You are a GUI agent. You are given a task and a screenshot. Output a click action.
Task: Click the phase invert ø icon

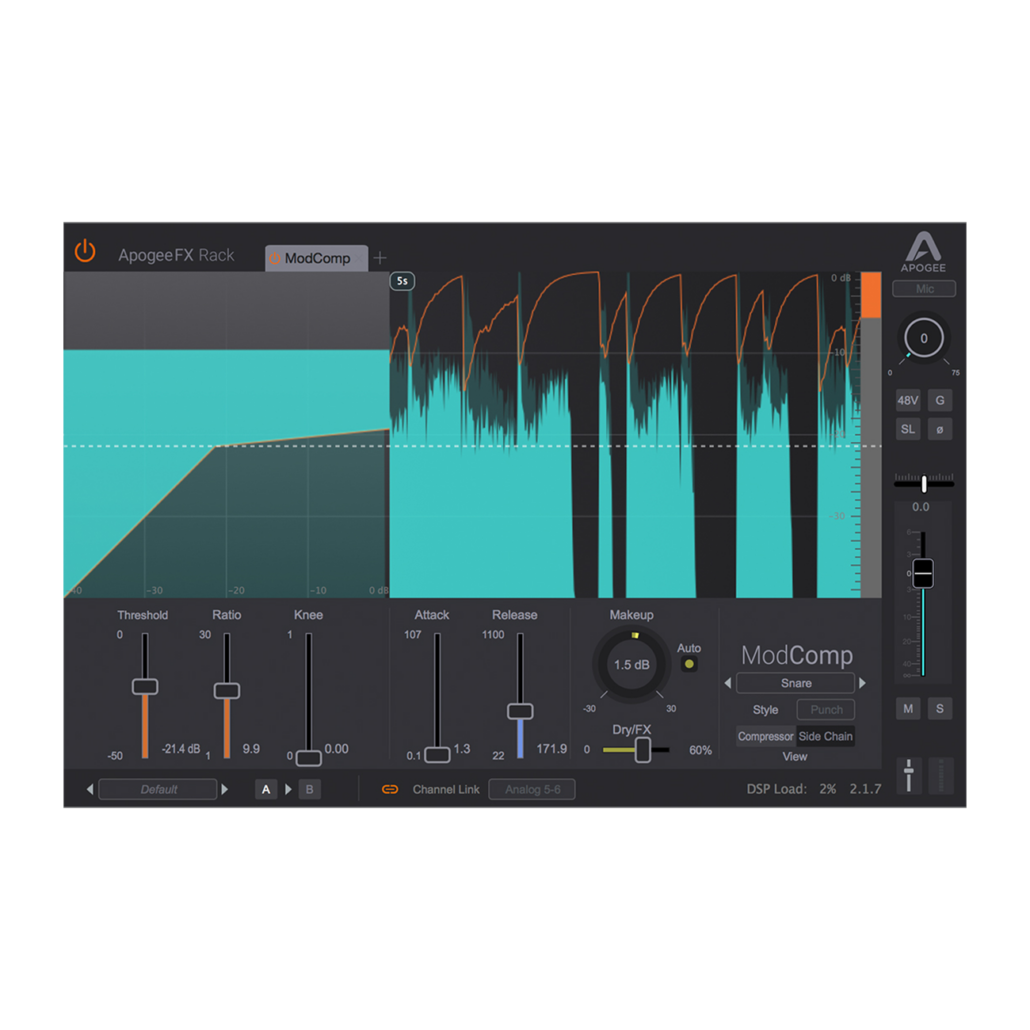pyautogui.click(x=939, y=428)
